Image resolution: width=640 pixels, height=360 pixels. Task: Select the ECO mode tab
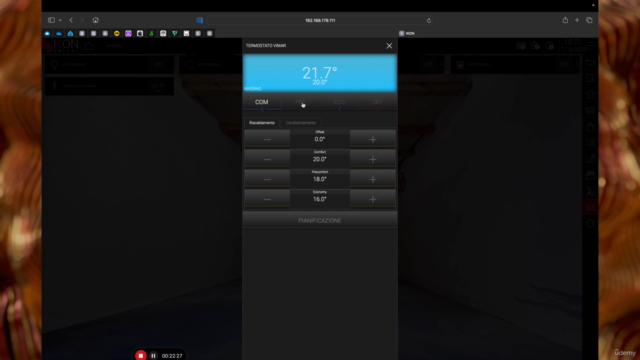tap(339, 102)
